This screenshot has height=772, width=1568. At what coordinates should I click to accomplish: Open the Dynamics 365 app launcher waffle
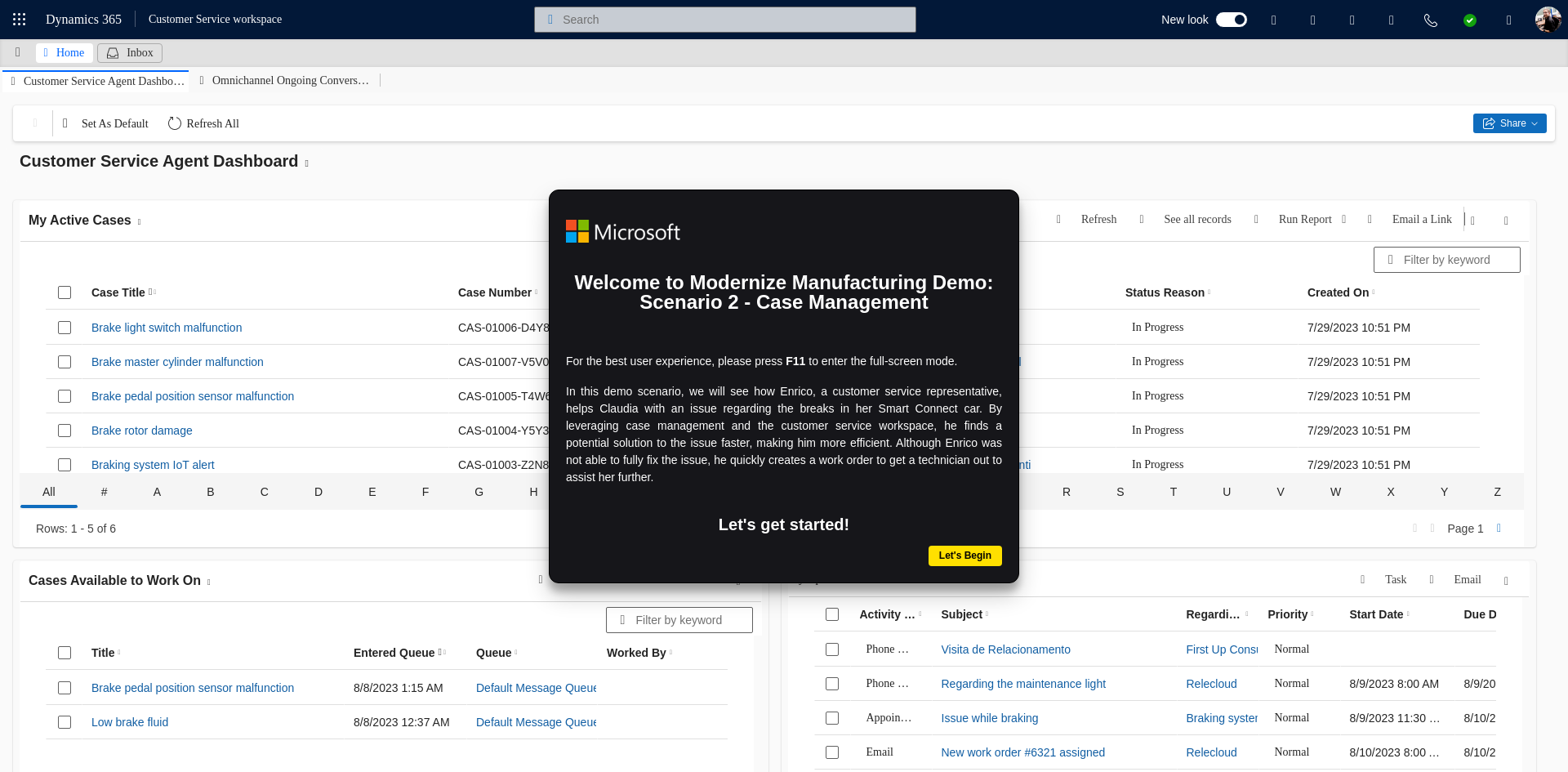click(x=20, y=20)
